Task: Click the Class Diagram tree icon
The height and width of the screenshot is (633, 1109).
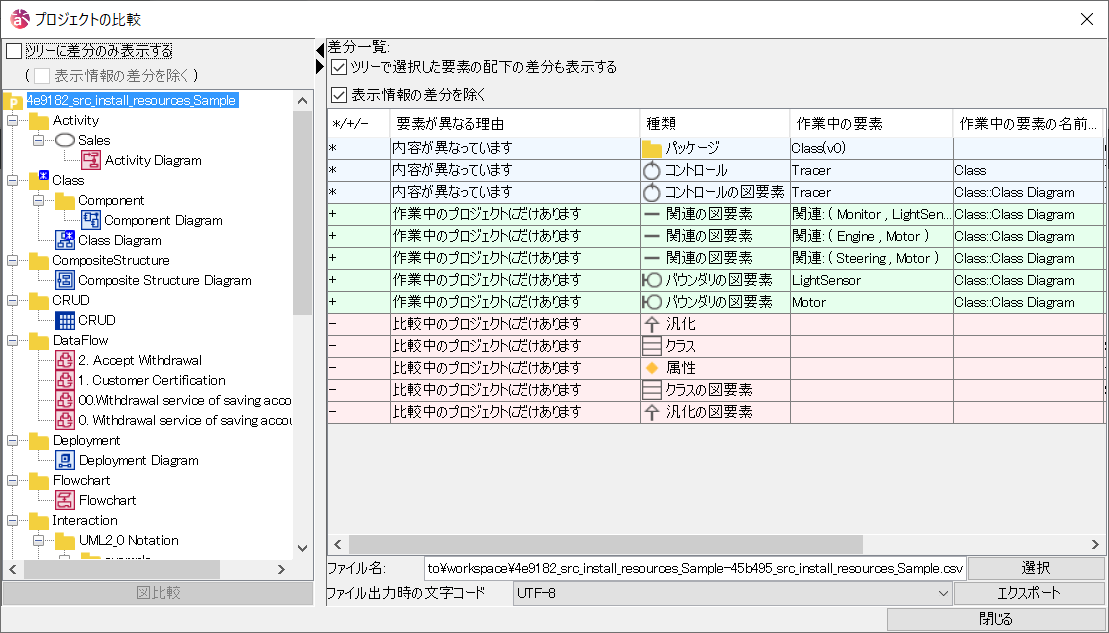Action: [65, 240]
